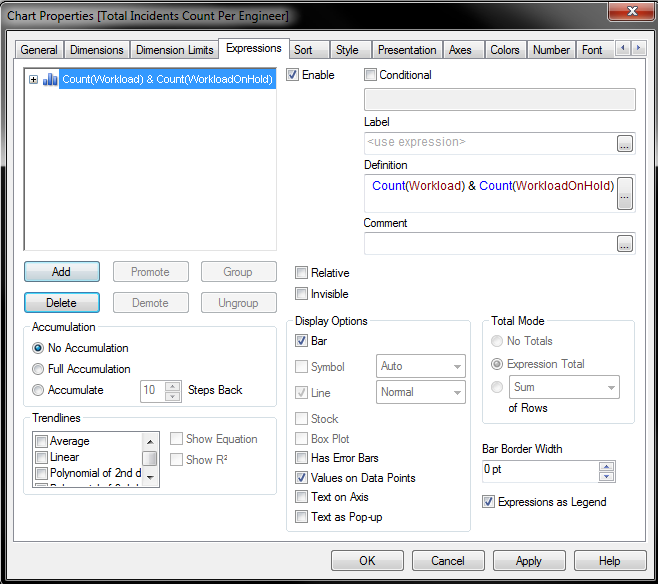Image resolution: width=658 pixels, height=584 pixels.
Task: Uncheck the Enable checkbox
Action: [292, 75]
